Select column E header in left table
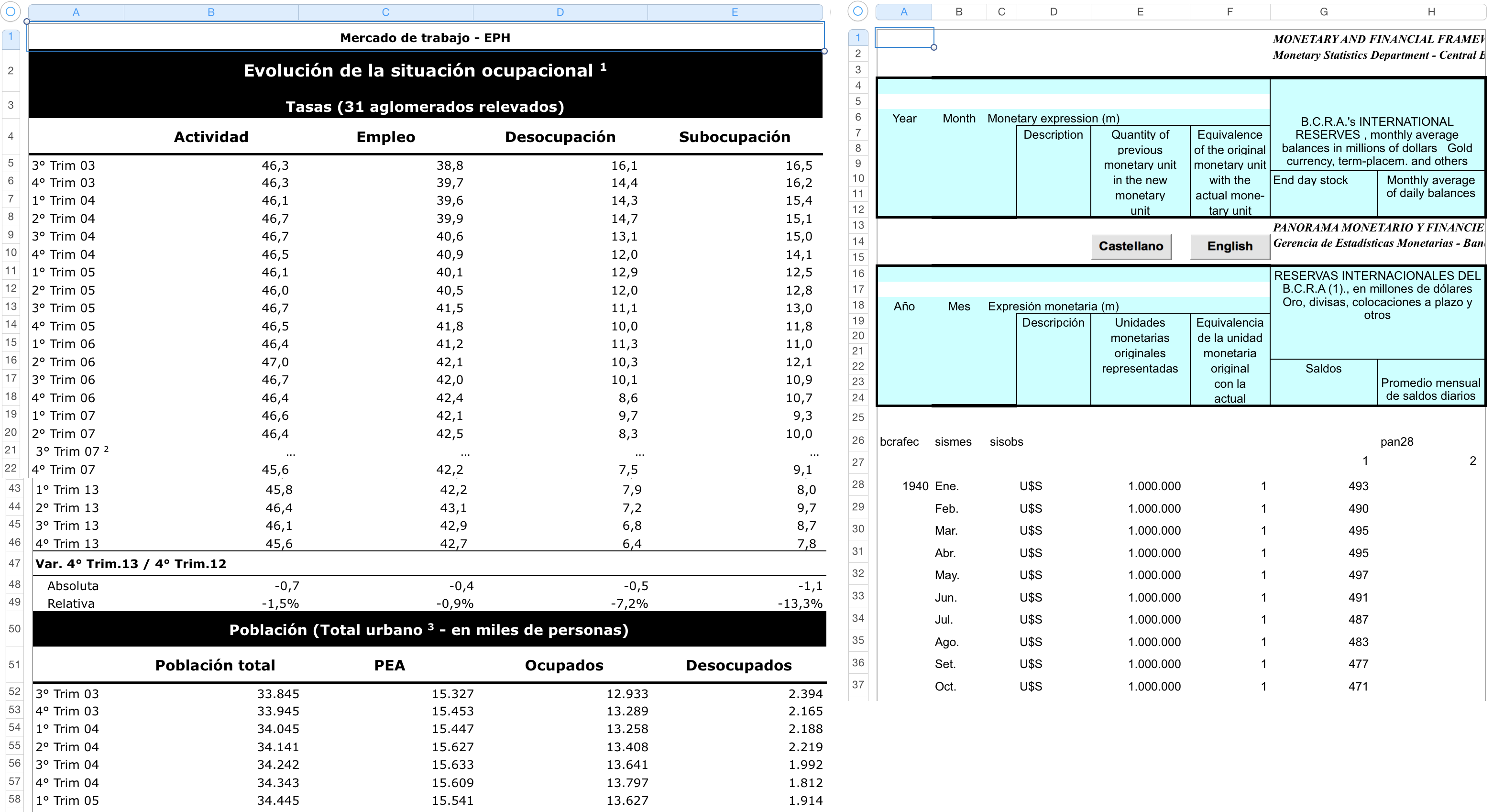Image resolution: width=1493 pixels, height=812 pixels. point(735,12)
